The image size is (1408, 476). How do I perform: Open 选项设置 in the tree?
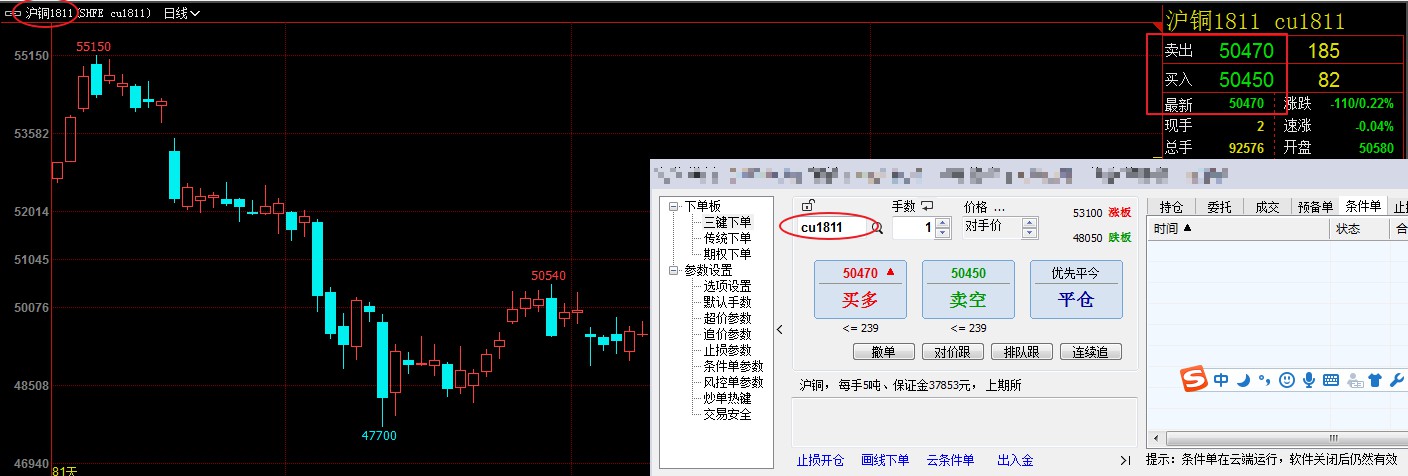[x=727, y=286]
